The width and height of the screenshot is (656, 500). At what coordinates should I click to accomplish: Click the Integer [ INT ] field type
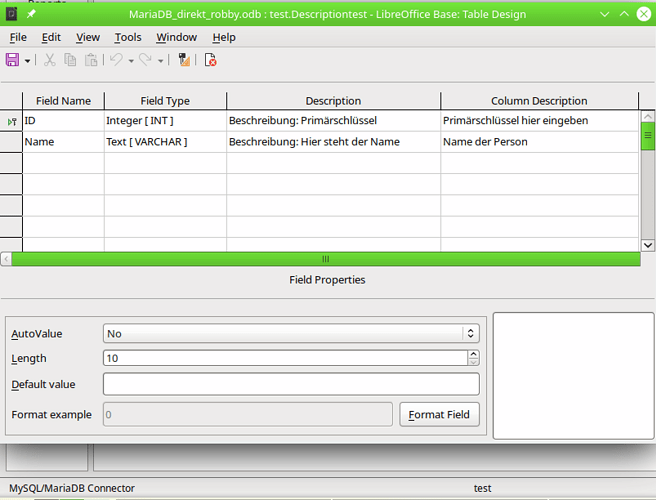(x=165, y=121)
